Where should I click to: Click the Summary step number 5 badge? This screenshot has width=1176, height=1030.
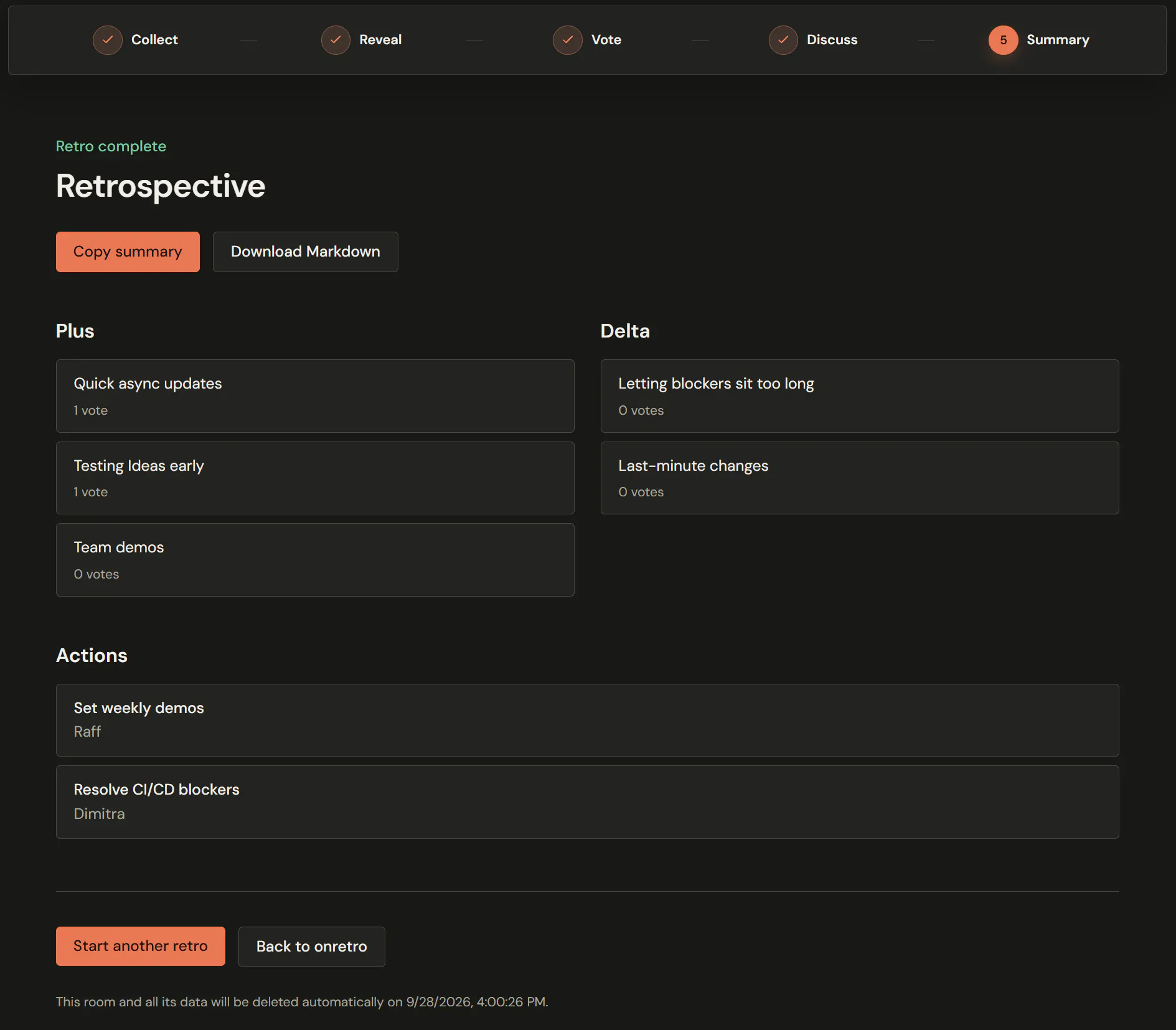coord(1003,40)
